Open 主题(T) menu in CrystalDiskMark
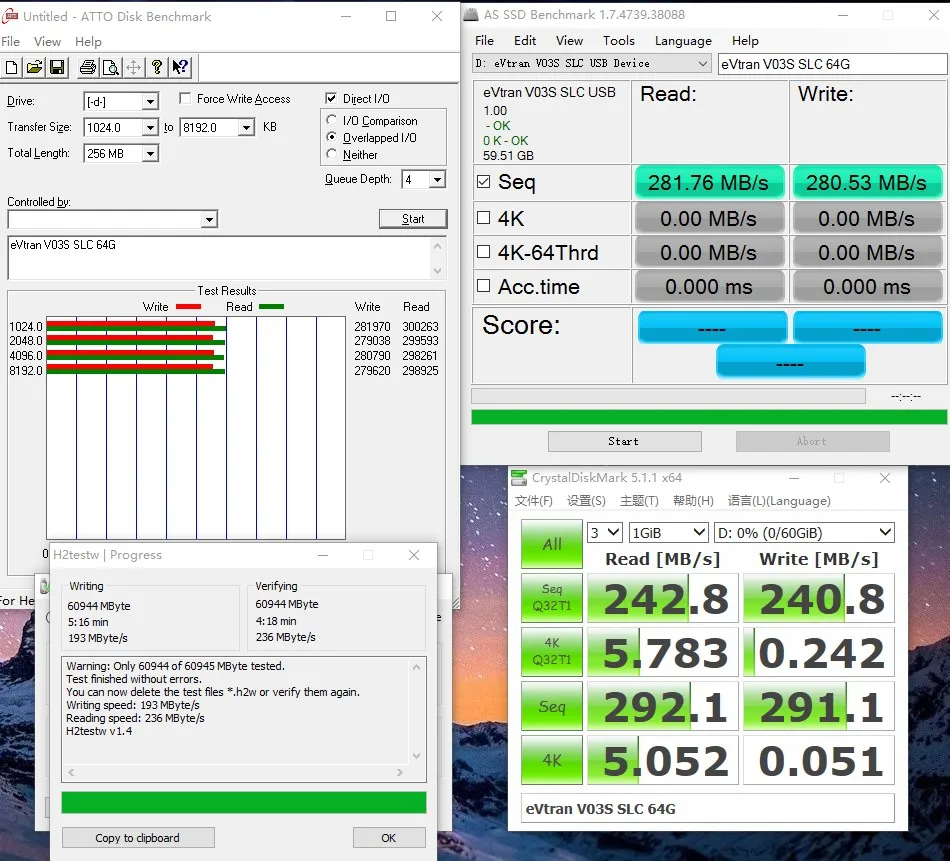Image resolution: width=950 pixels, height=861 pixels. coord(639,500)
